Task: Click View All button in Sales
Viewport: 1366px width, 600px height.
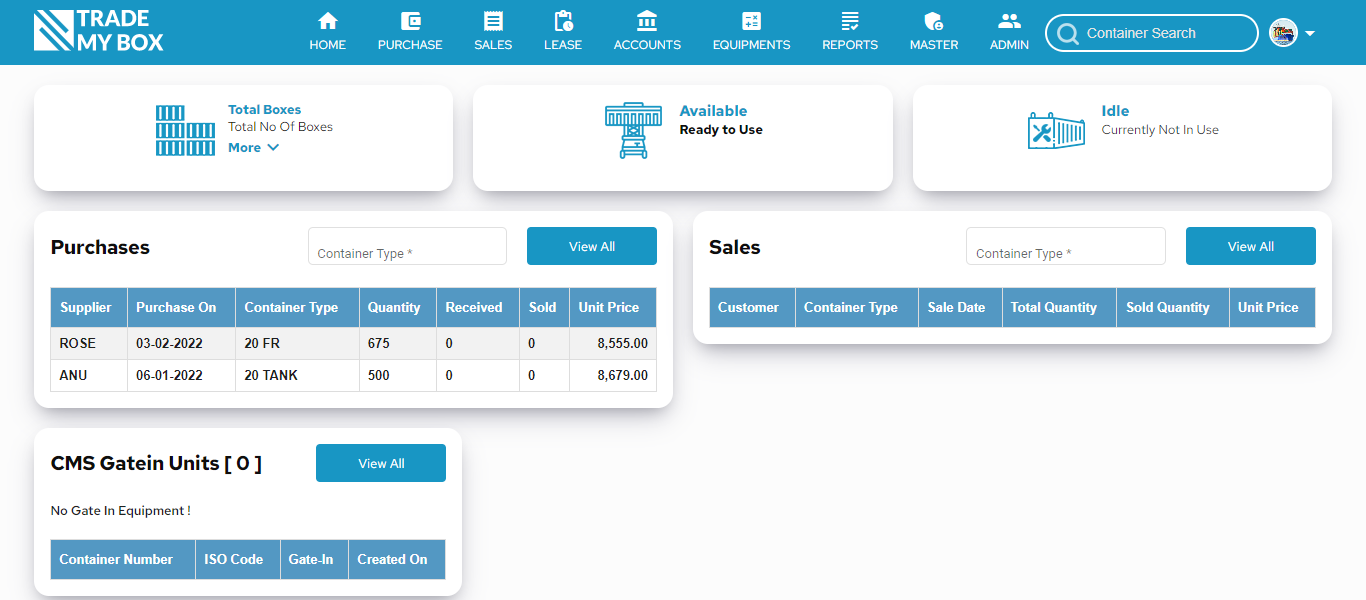Action: pyautogui.click(x=1250, y=246)
